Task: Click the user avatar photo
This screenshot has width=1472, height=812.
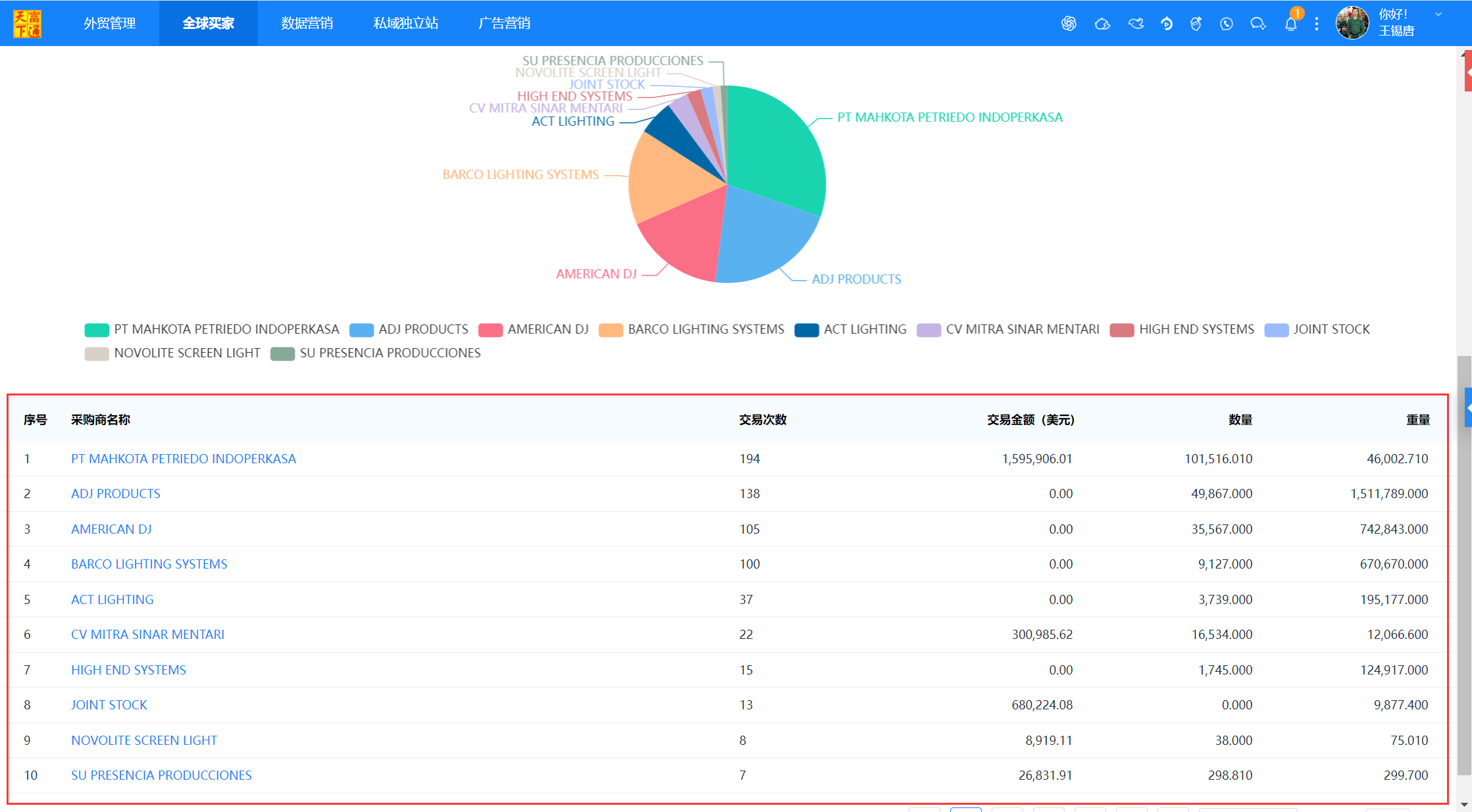Action: click(1352, 23)
